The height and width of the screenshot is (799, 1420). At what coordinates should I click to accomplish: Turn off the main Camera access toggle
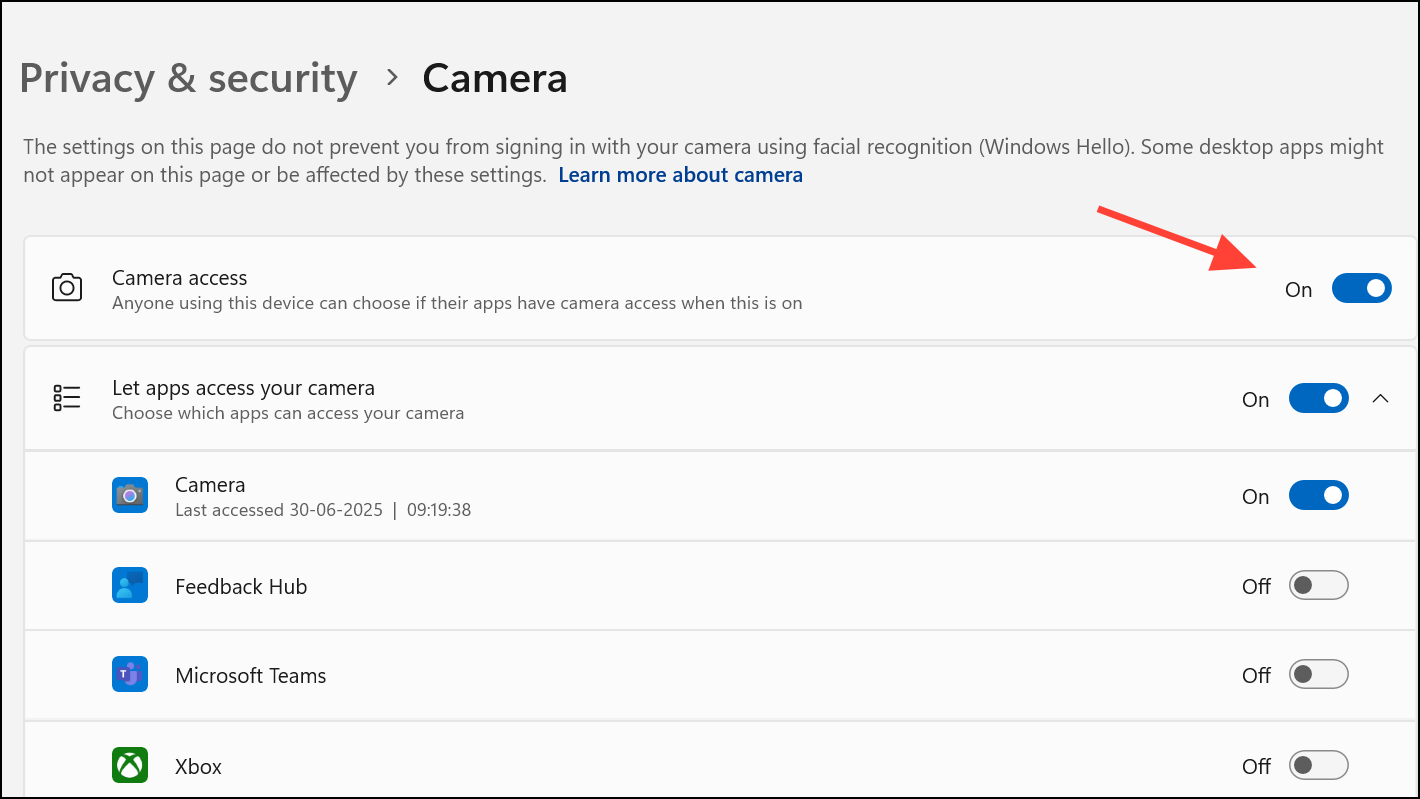[1361, 289]
